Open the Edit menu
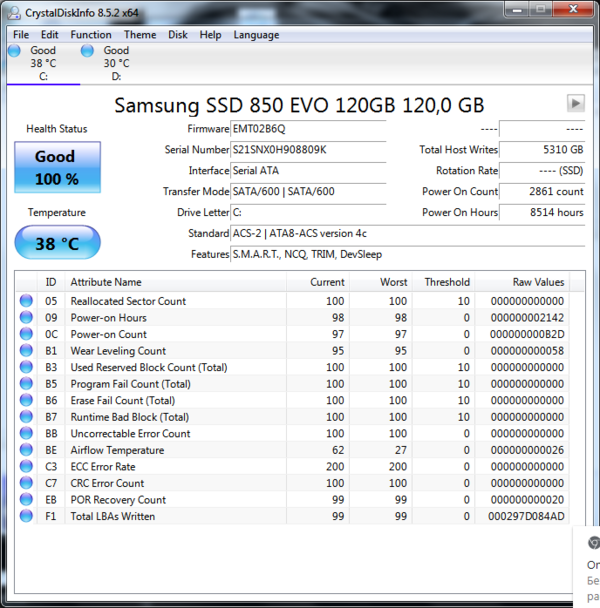The width and height of the screenshot is (600, 608). (49, 35)
